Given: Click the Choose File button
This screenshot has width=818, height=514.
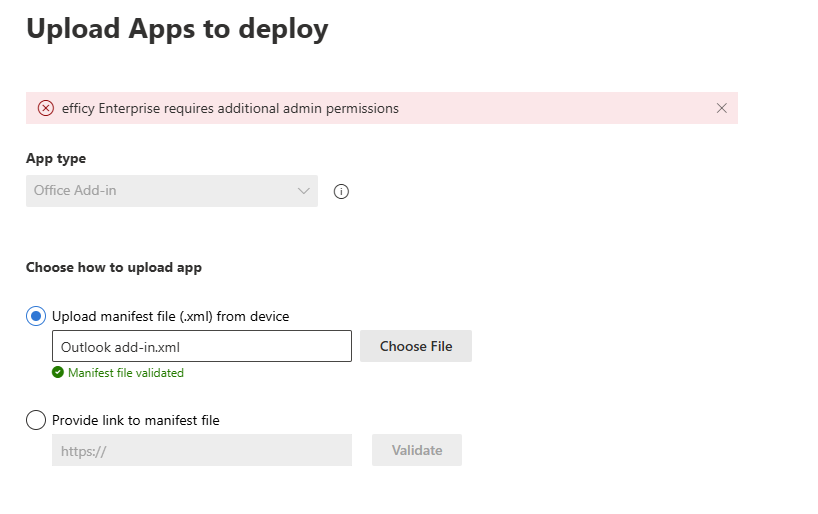Looking at the screenshot, I should 416,346.
